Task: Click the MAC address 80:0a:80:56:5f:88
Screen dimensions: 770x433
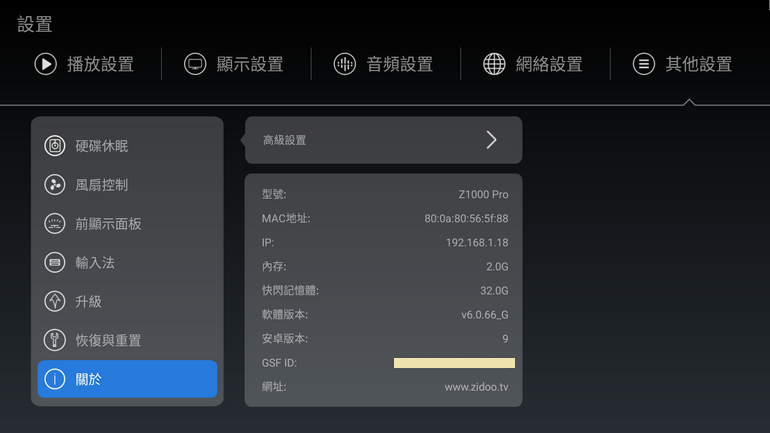Action: [467, 218]
